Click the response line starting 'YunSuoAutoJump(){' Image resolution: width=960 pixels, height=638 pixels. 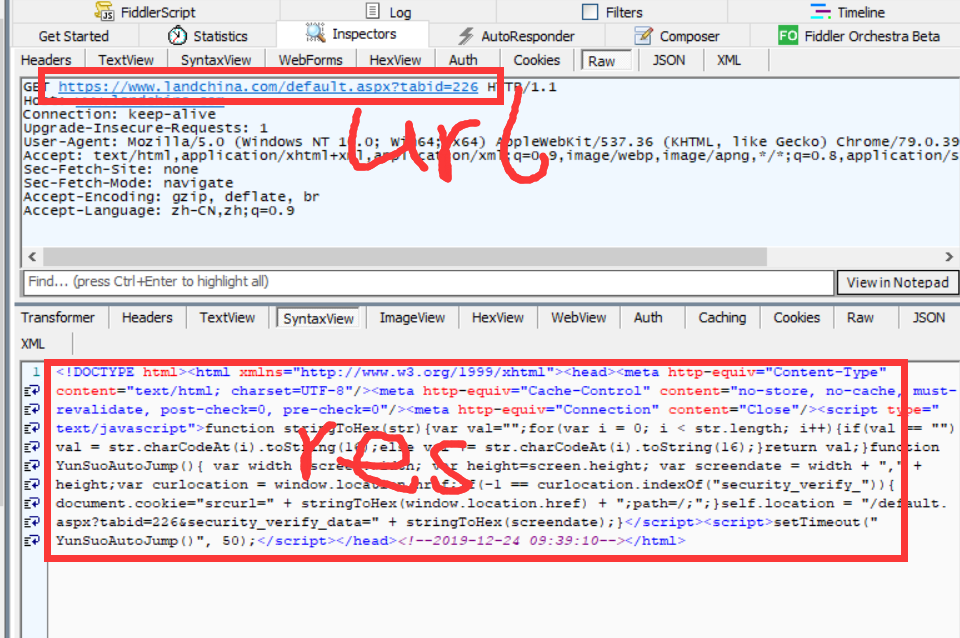click(x=489, y=466)
